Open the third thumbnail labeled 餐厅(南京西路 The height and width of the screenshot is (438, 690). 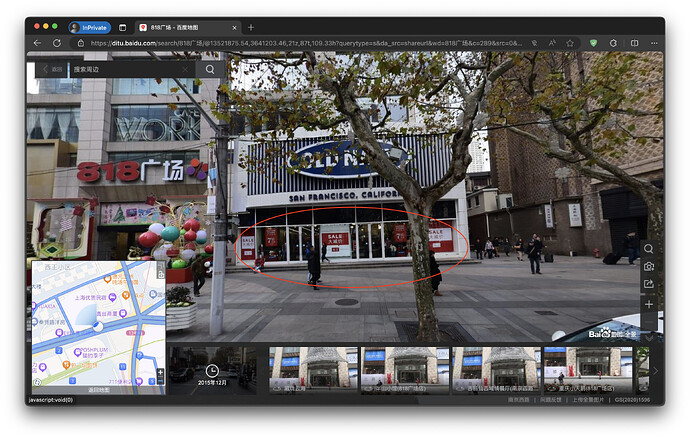(x=496, y=369)
